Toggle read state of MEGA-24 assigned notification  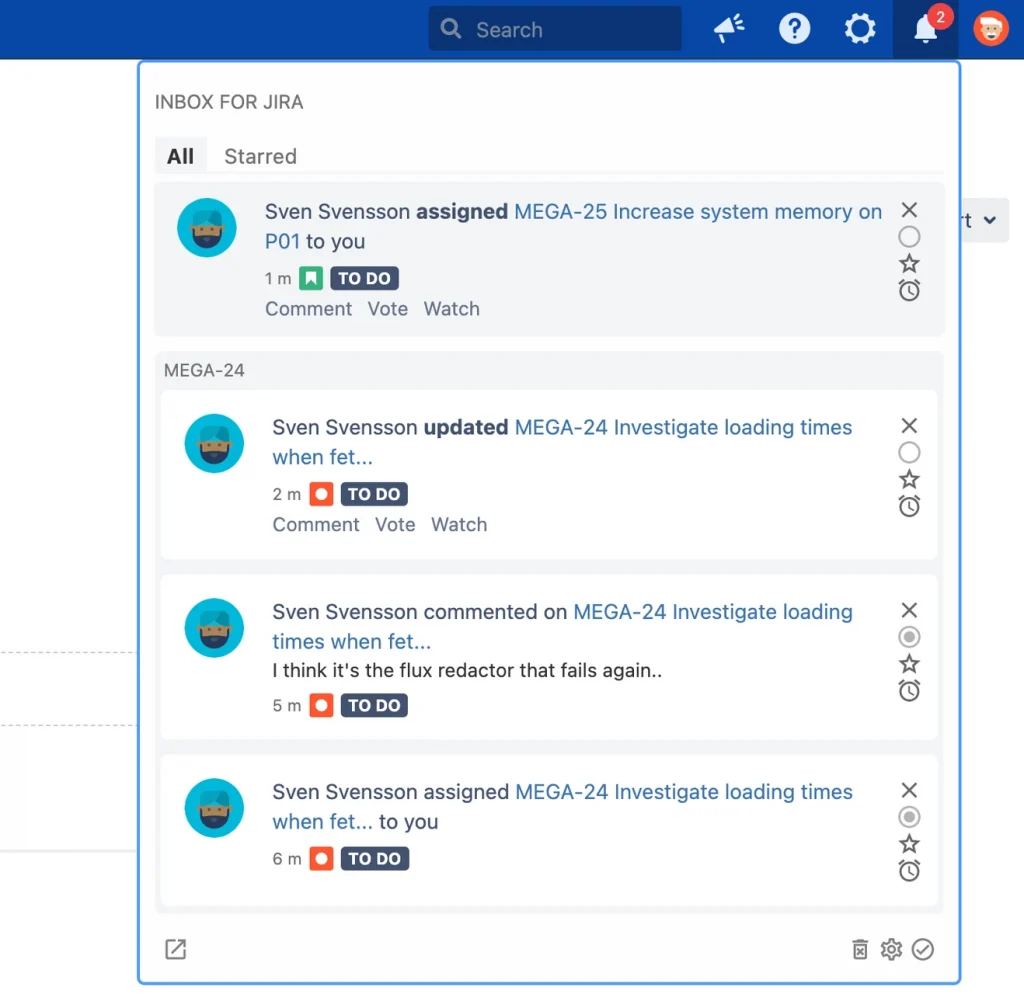click(x=908, y=817)
